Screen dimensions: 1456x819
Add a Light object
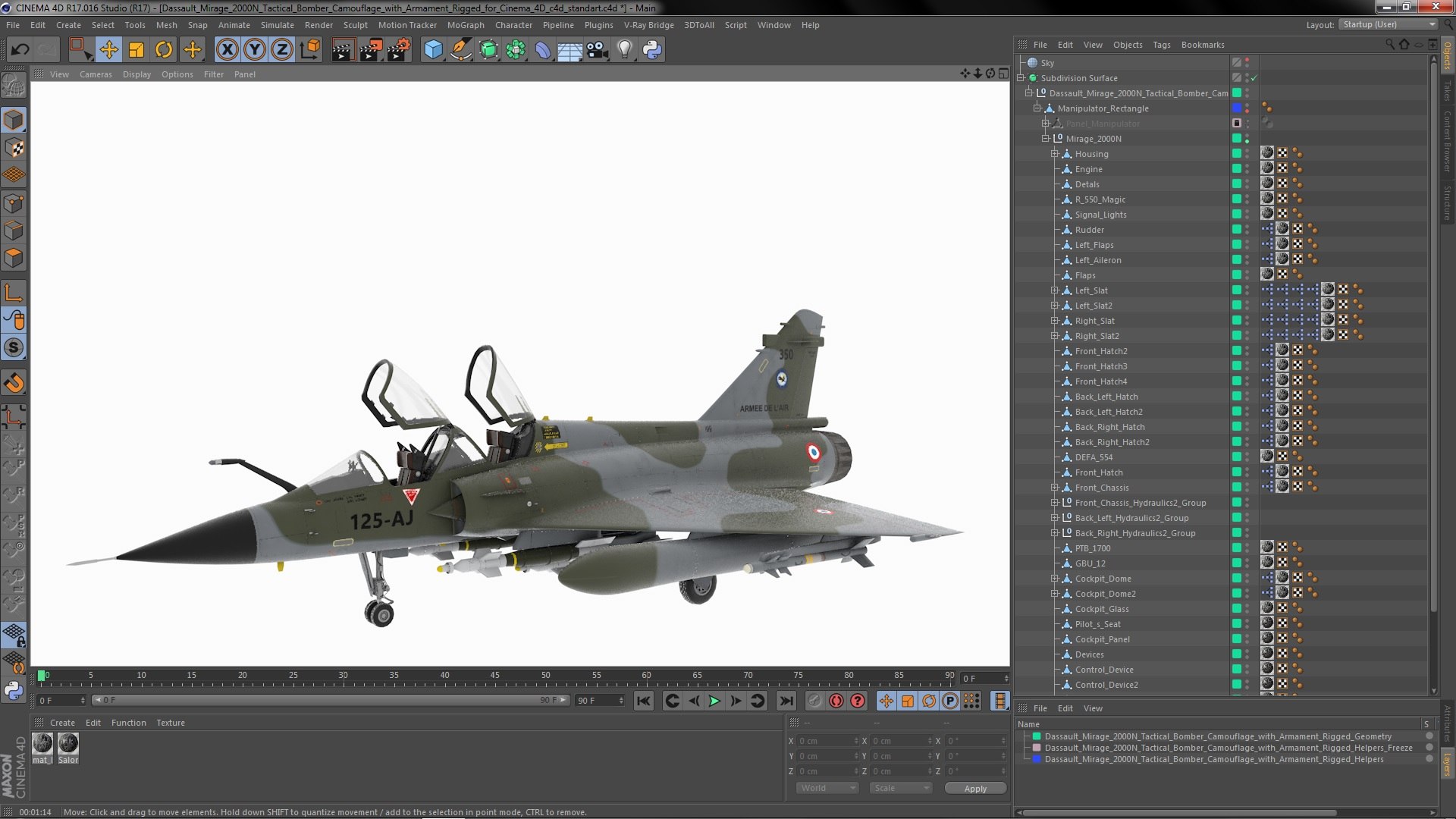[624, 50]
